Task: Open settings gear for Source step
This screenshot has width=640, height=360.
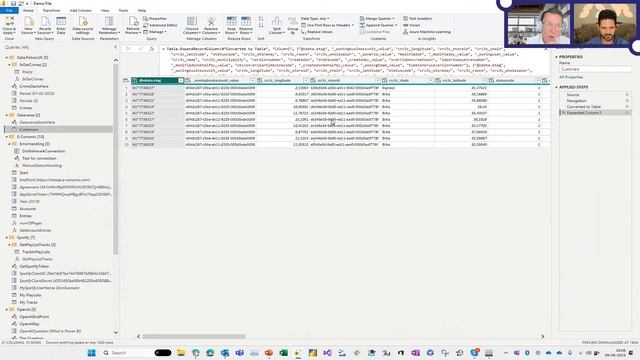Action: [627, 95]
